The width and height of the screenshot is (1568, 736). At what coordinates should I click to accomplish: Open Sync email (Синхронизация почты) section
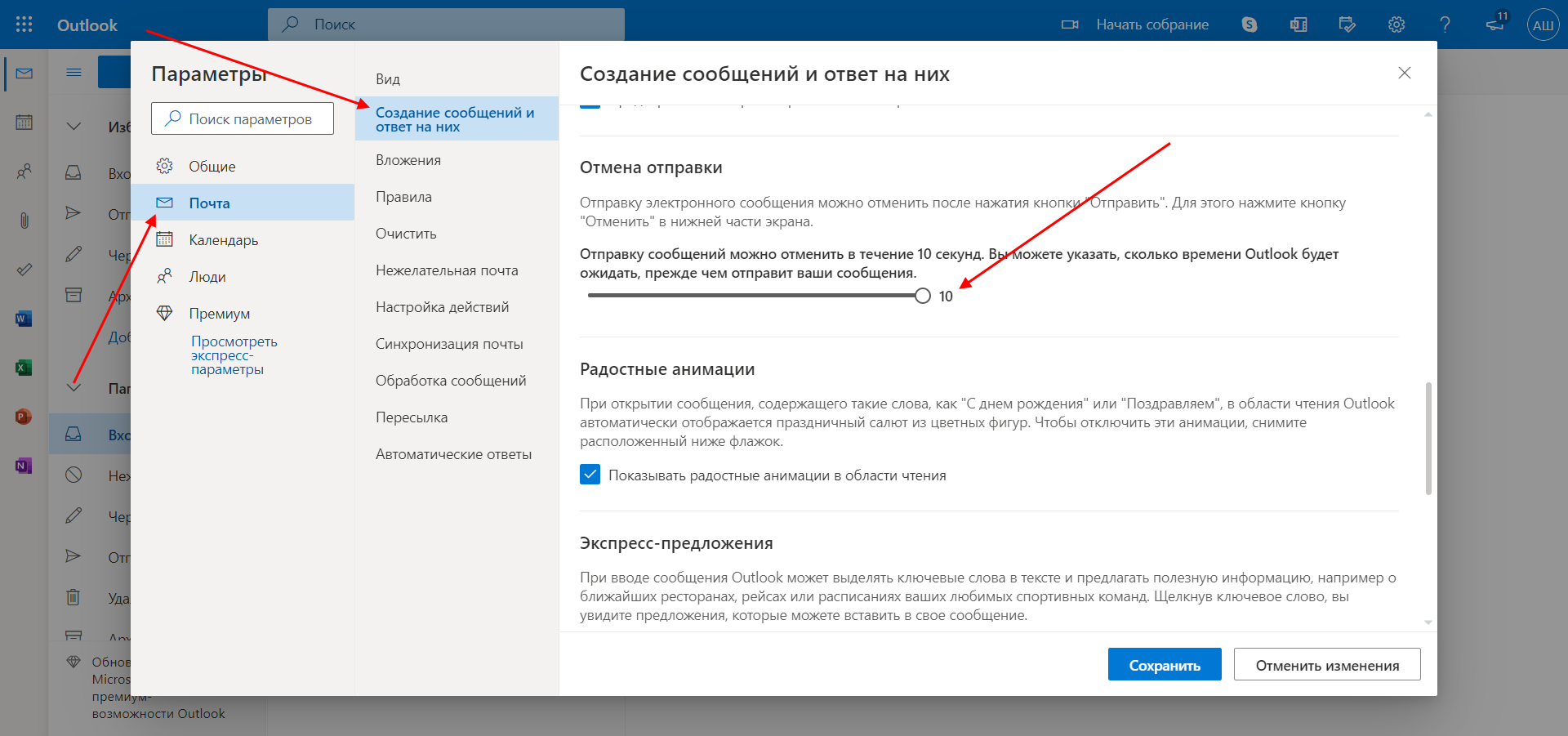tap(457, 344)
